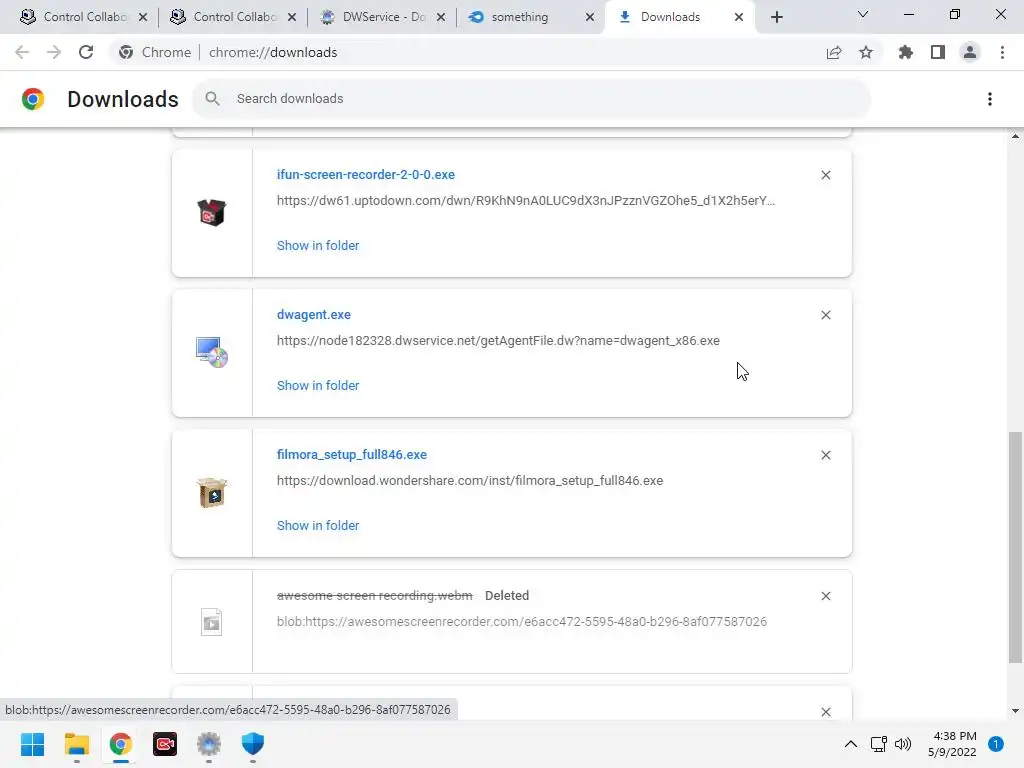Open the Windows Start menu
Screen dimensions: 1024x768
[32, 744]
